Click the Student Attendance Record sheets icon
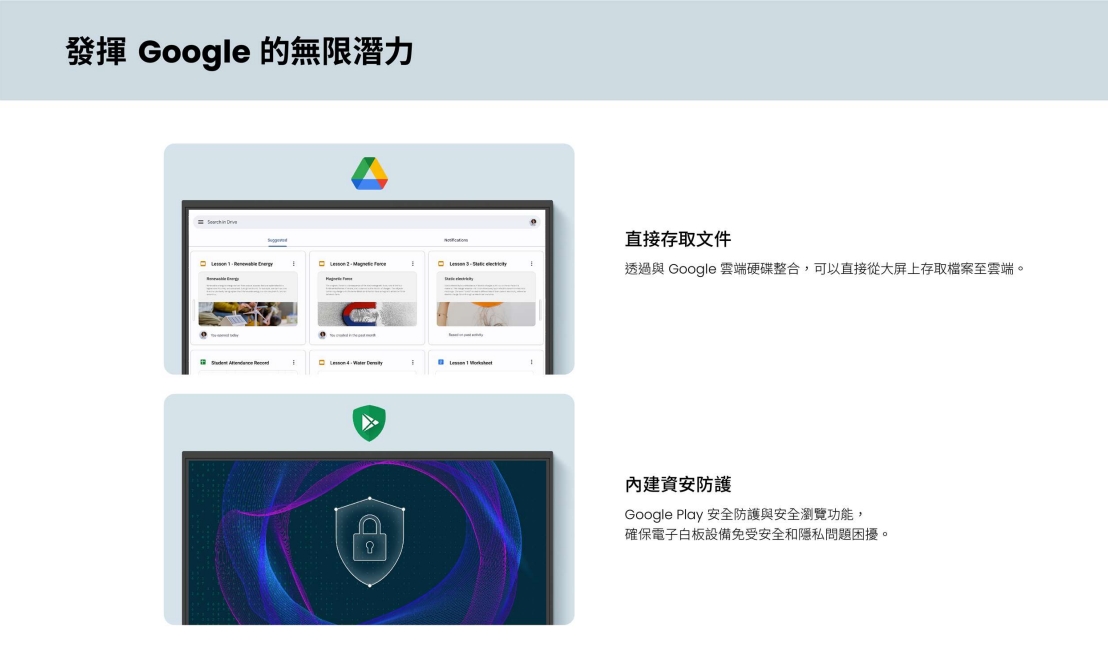 [203, 362]
